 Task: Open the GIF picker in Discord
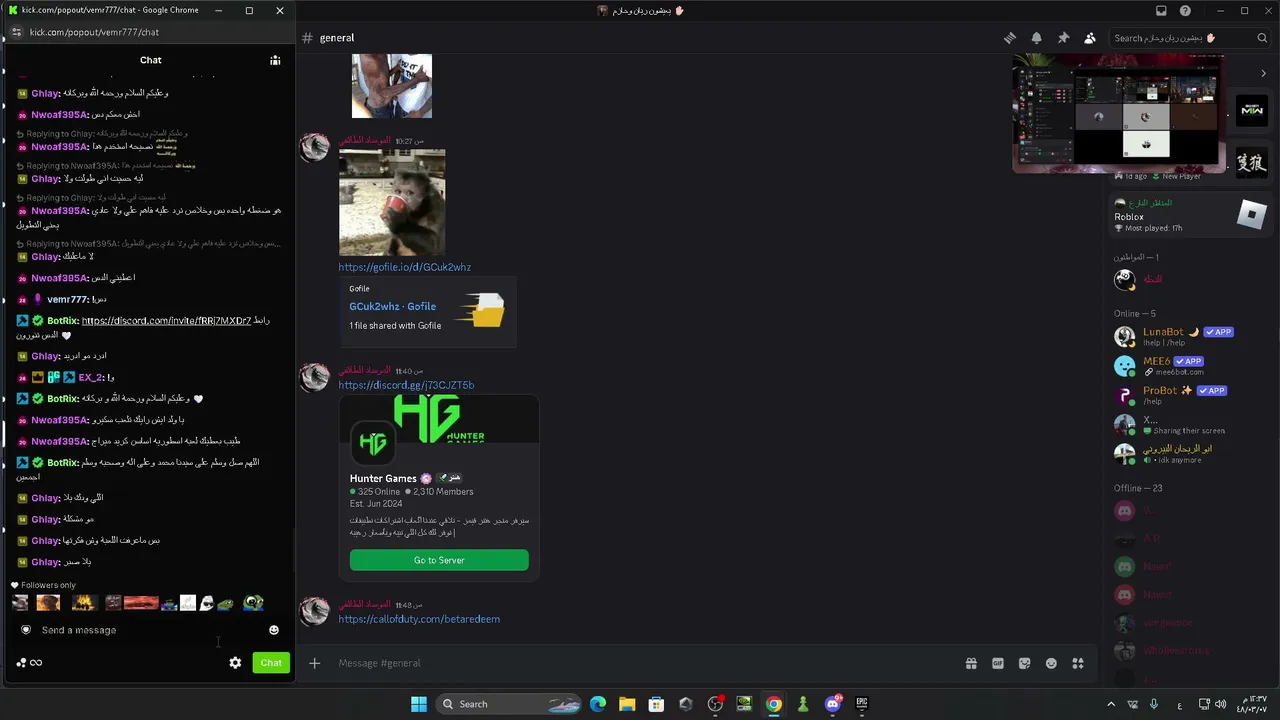[997, 663]
